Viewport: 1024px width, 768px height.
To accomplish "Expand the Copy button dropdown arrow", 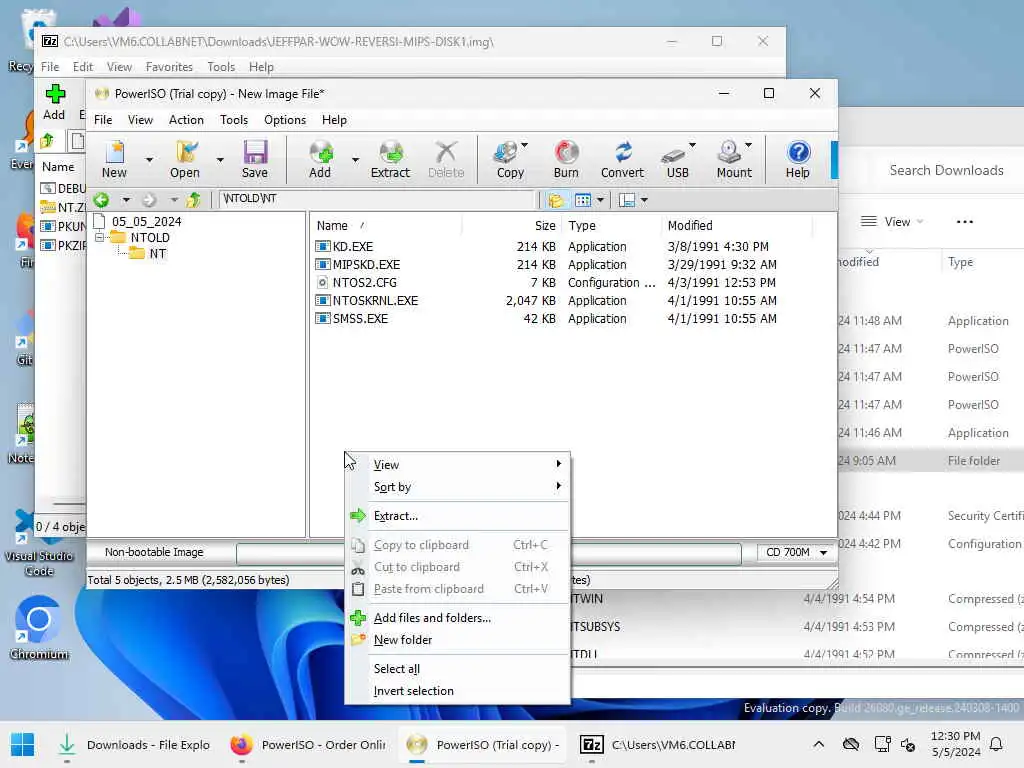I will 524,145.
